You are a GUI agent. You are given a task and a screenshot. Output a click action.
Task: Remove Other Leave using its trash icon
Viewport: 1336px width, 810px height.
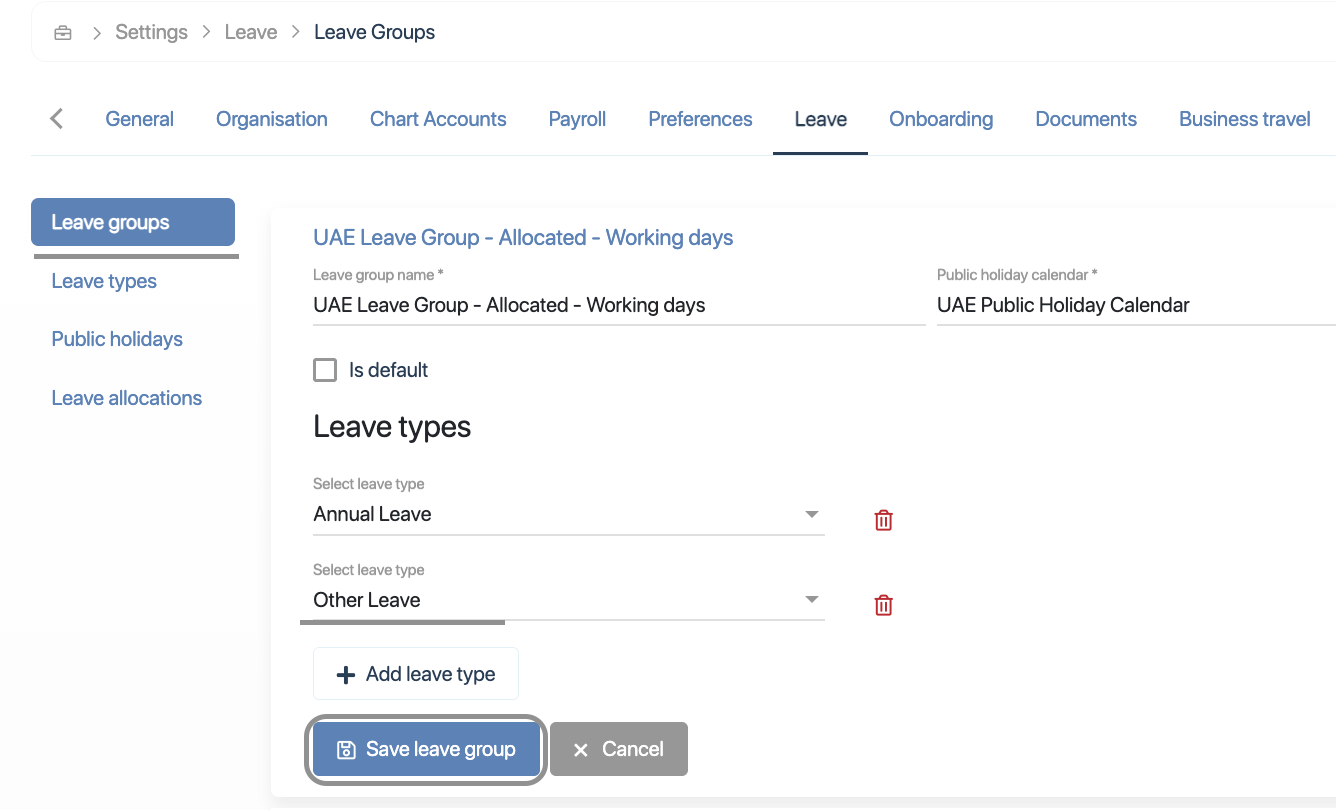click(x=883, y=605)
